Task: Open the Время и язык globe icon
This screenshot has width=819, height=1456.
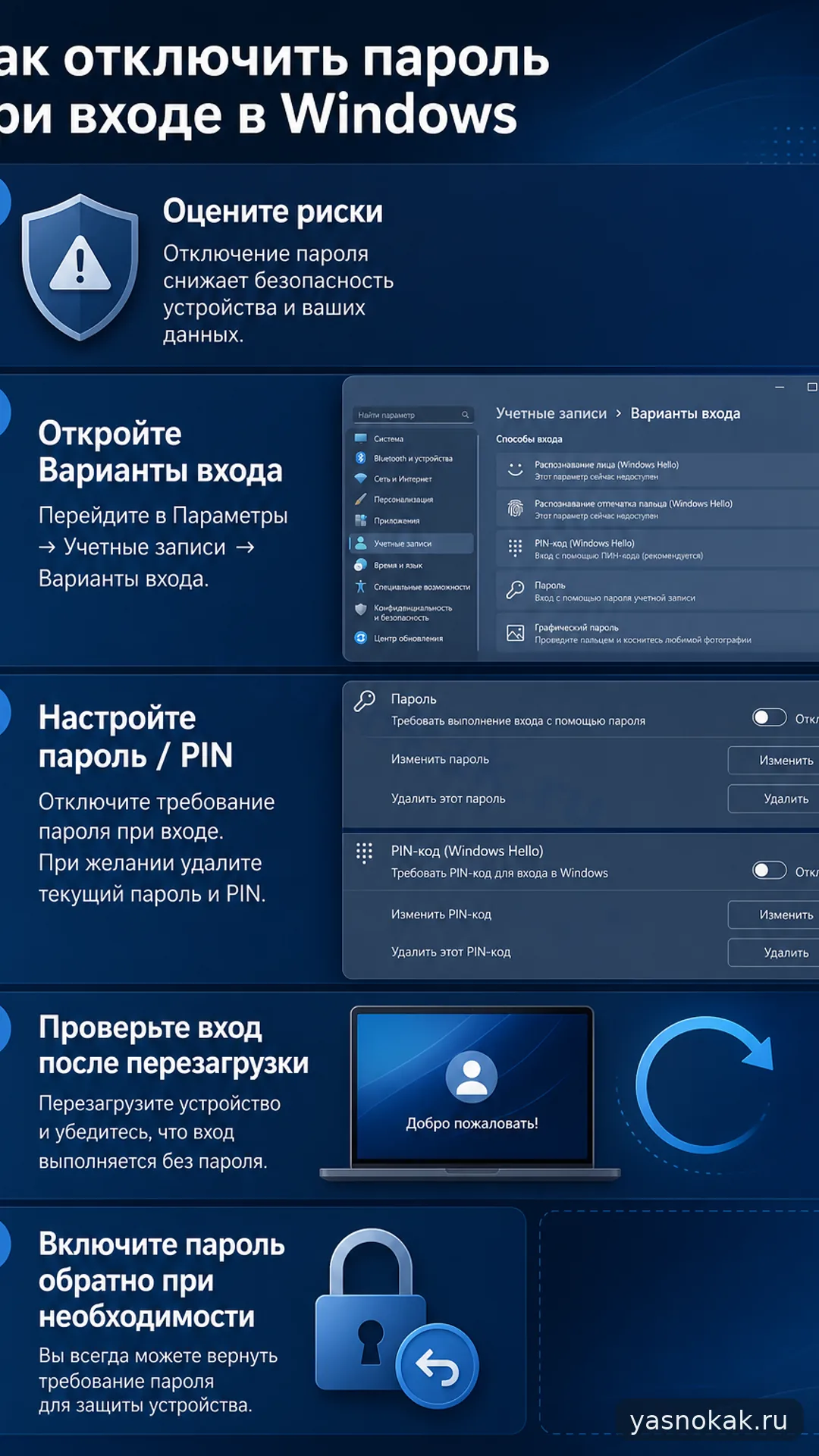Action: click(361, 565)
